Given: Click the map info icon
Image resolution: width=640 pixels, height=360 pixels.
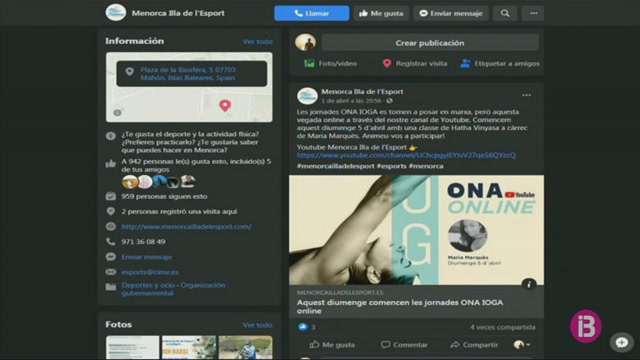Looking at the screenshot, I should [x=117, y=112].
